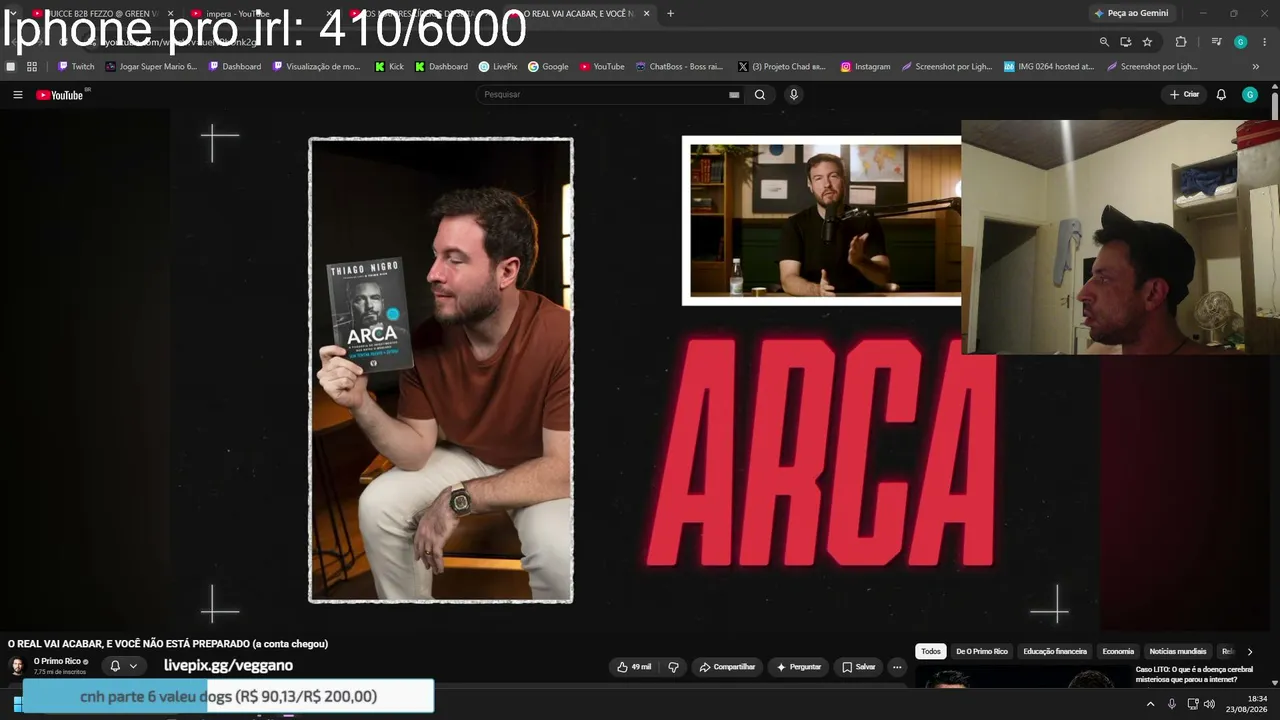Click the Compartilhar button
The image size is (1280, 720).
click(727, 667)
